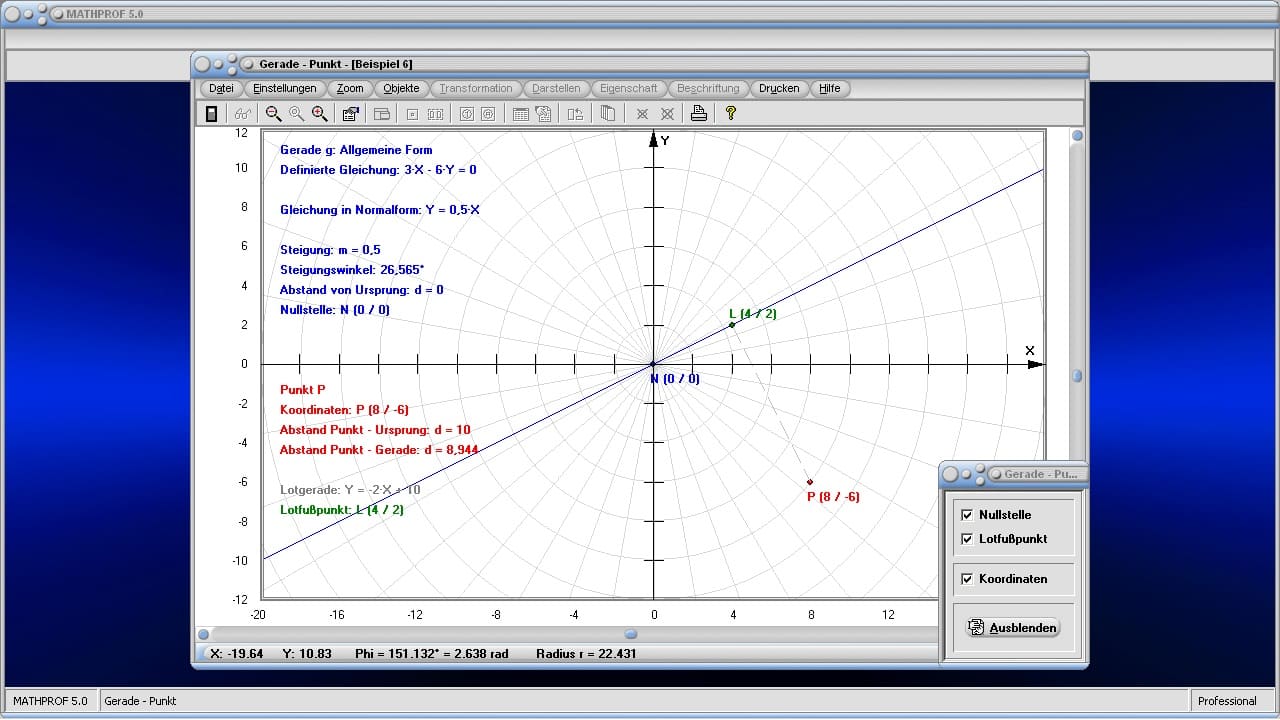Click the gray middle magnifier icon

click(x=296, y=114)
